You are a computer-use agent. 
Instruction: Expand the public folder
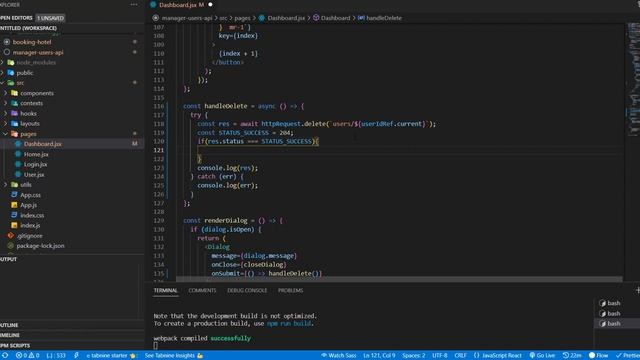click(x=25, y=73)
